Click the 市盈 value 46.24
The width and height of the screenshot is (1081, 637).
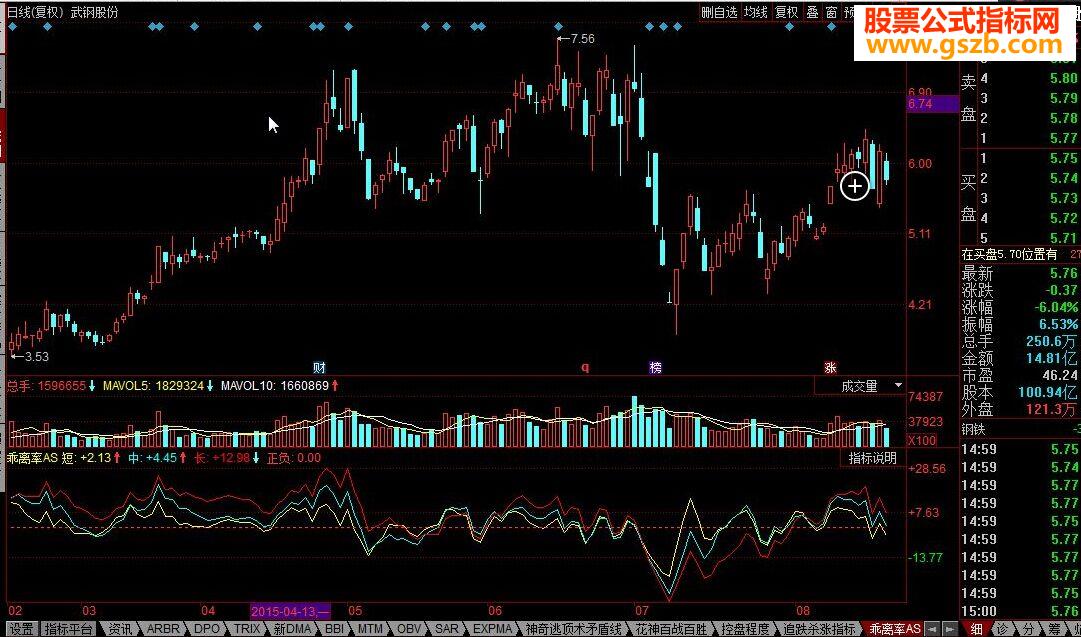1062,375
